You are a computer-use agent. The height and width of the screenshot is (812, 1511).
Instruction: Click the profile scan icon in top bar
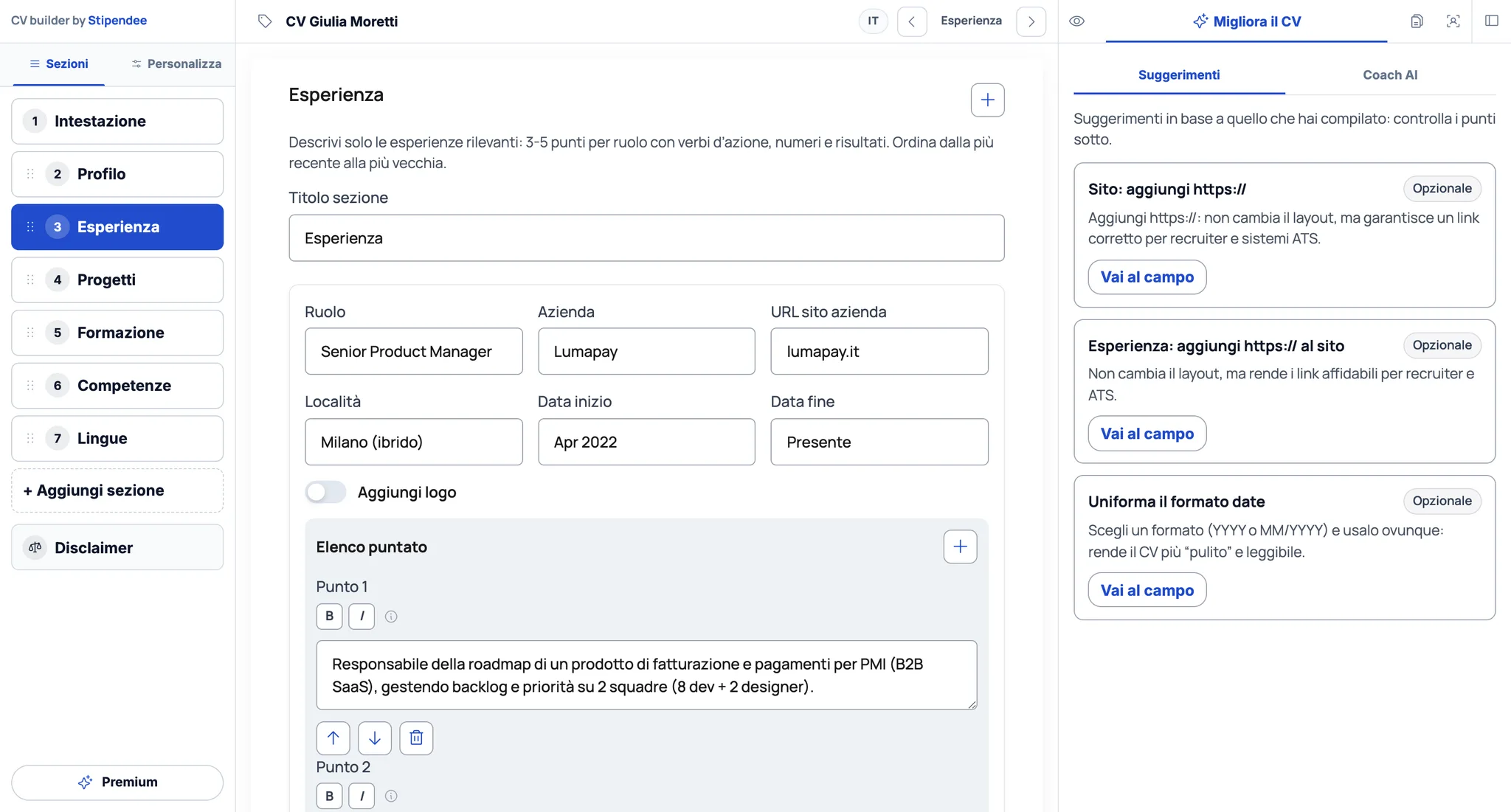pyautogui.click(x=1453, y=21)
